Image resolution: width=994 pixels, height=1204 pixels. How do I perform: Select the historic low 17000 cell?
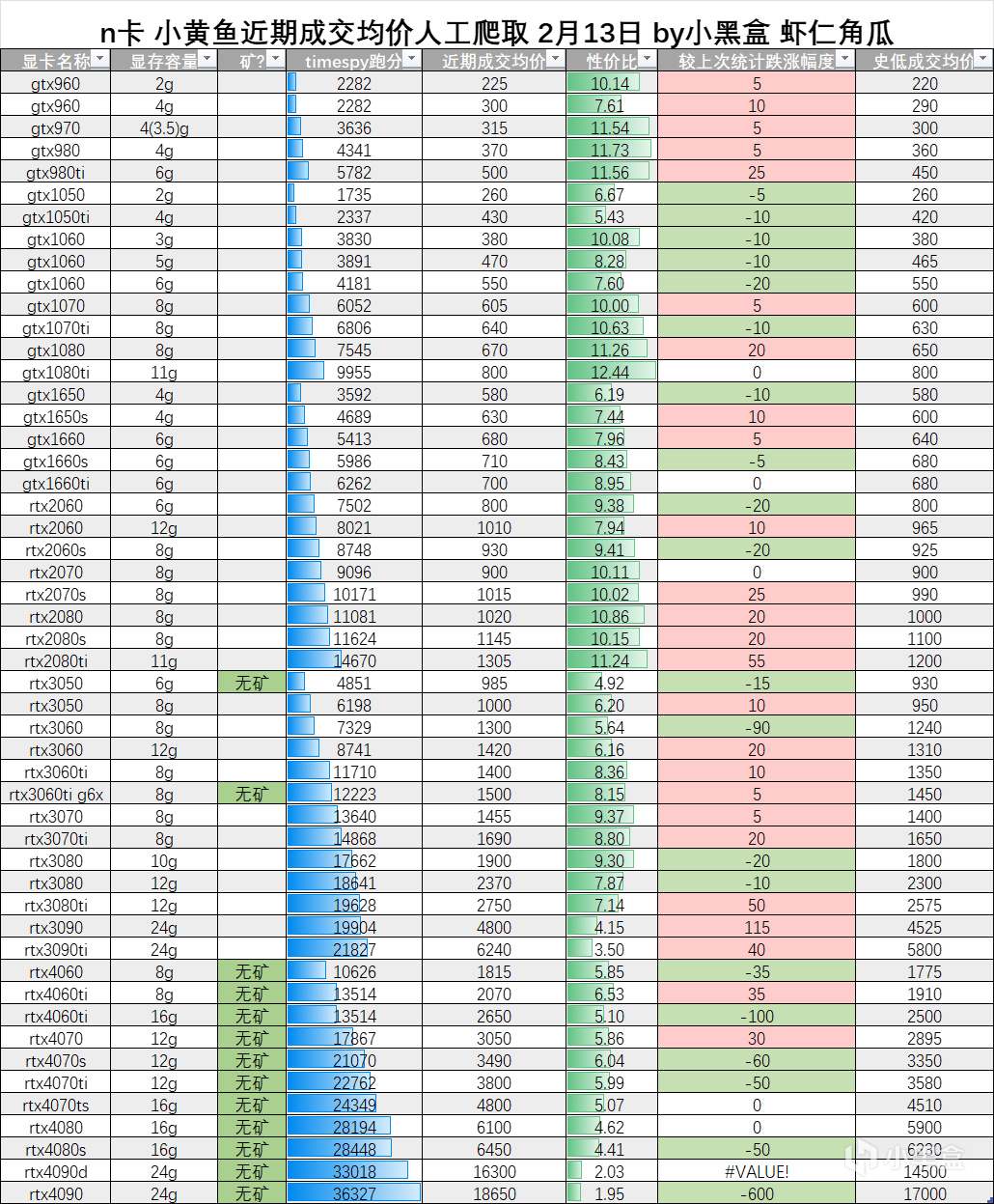tap(925, 1194)
